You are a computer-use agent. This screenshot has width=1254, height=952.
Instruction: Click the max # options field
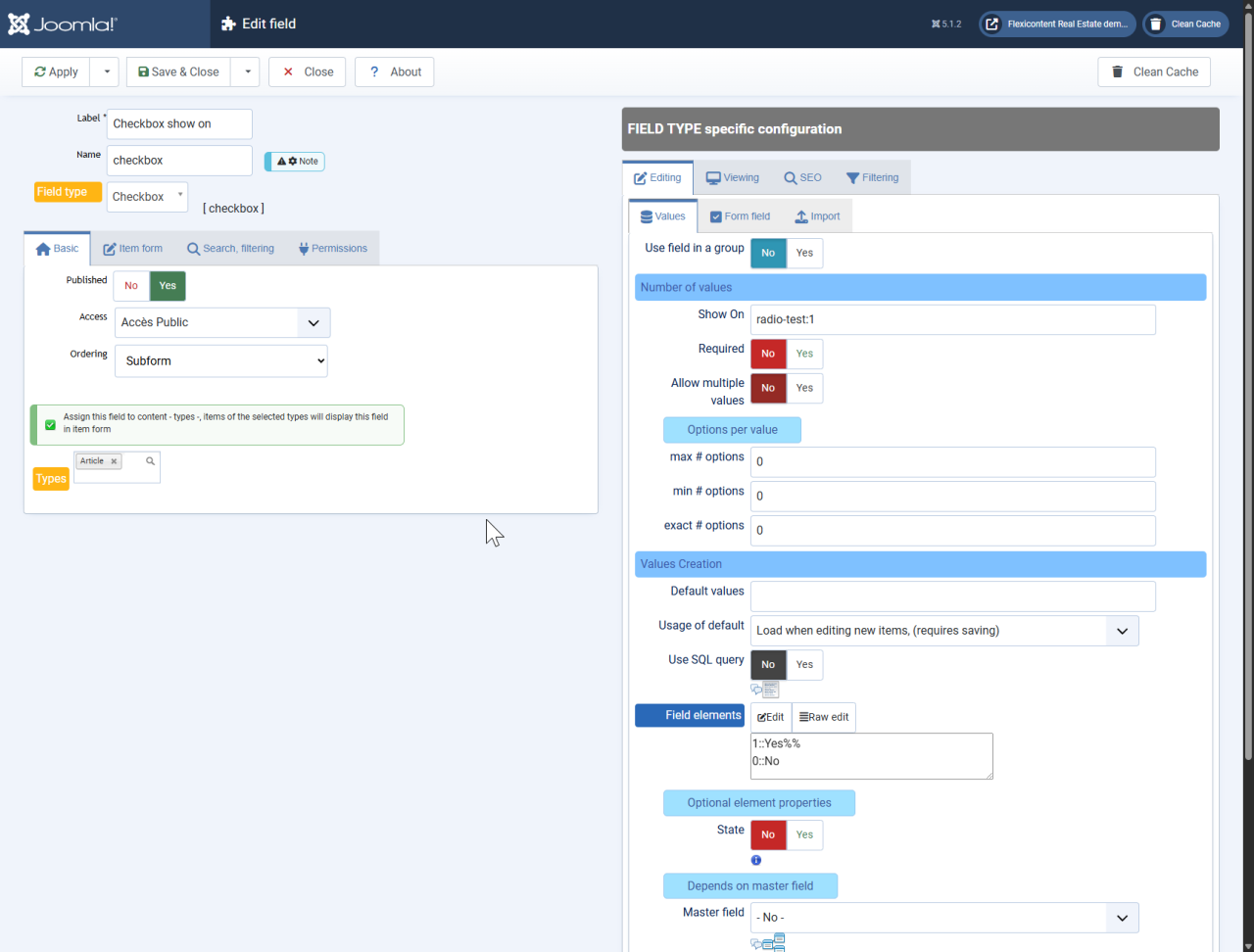coord(953,462)
